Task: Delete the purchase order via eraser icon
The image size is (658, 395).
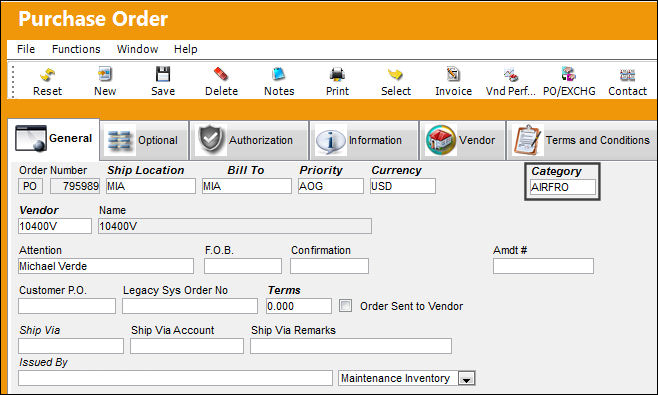Action: (x=221, y=74)
